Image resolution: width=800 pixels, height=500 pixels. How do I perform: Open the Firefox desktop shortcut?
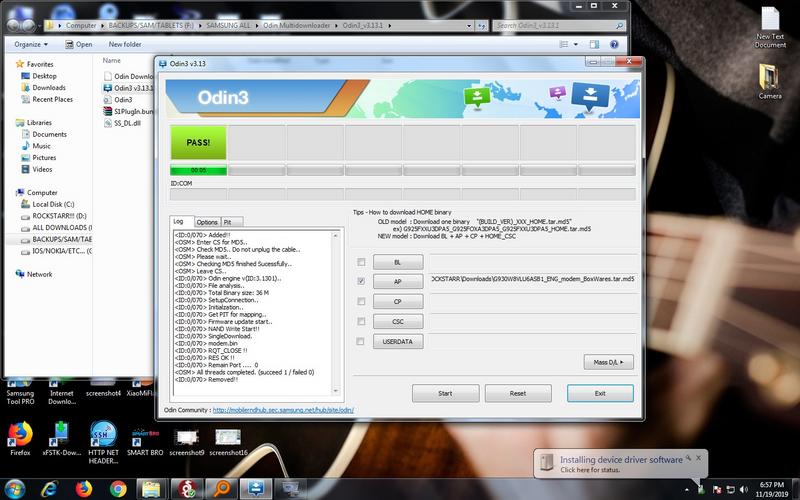point(20,438)
